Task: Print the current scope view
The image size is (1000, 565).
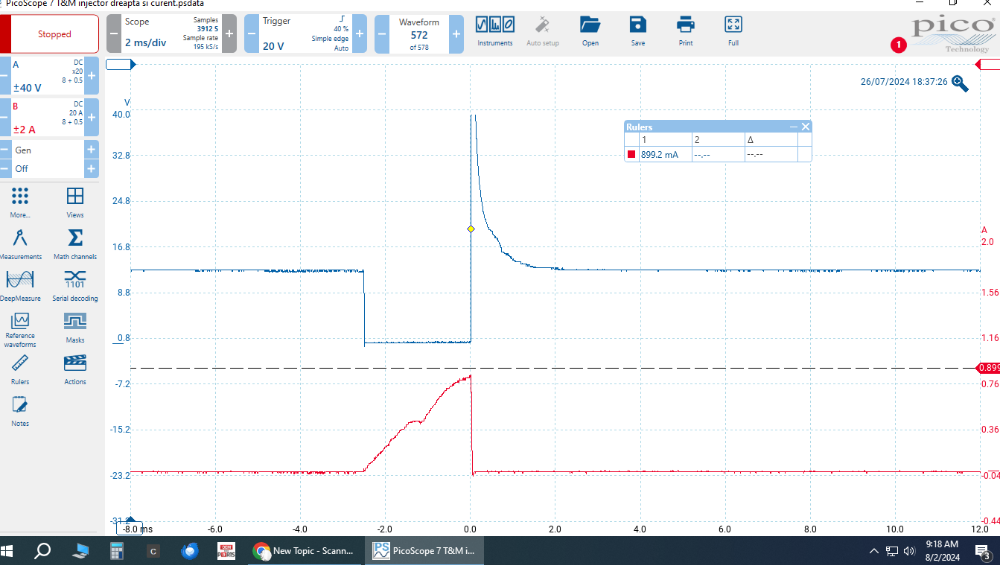Action: 685,29
